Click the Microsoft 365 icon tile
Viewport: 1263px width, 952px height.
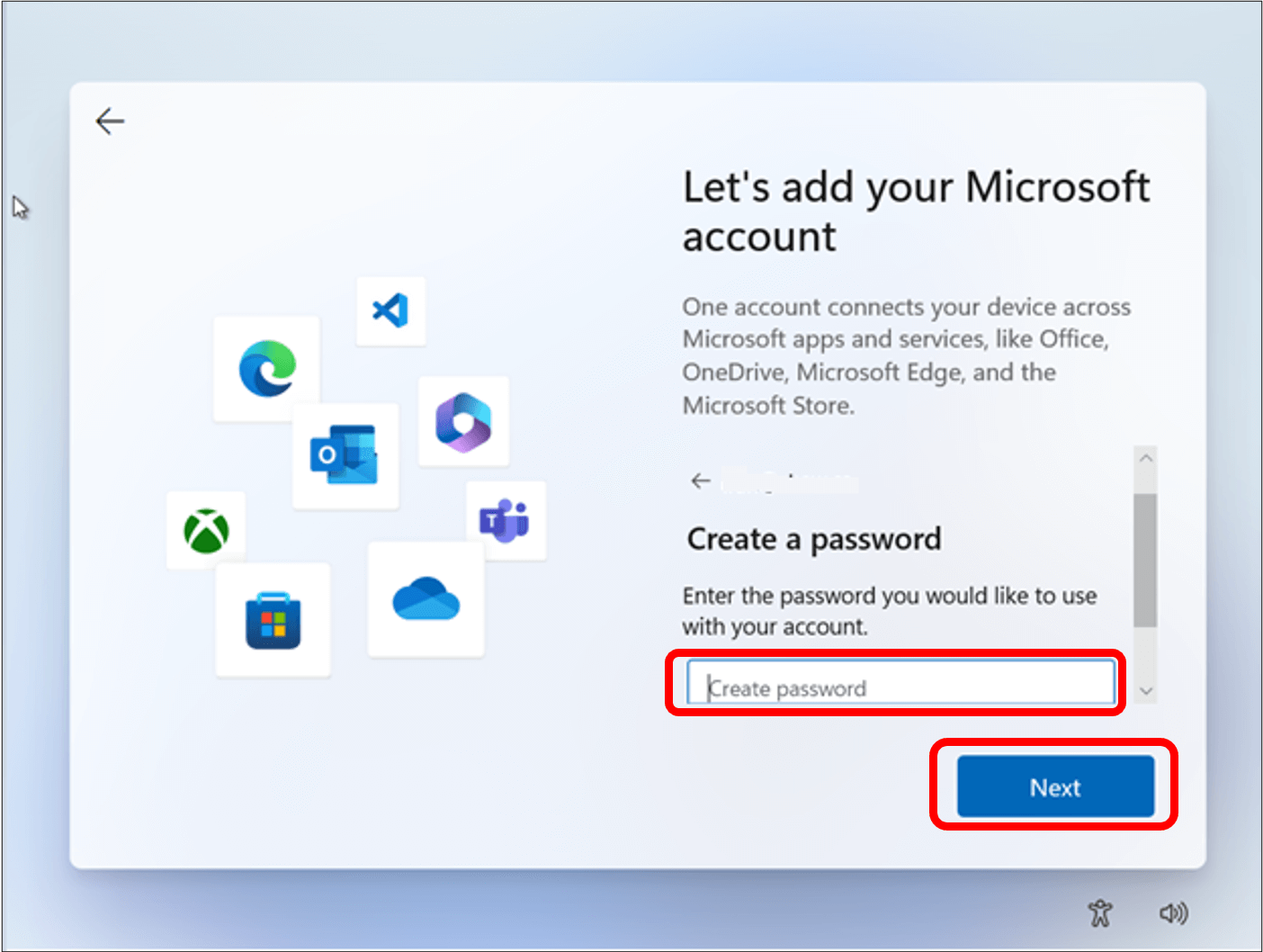[463, 422]
